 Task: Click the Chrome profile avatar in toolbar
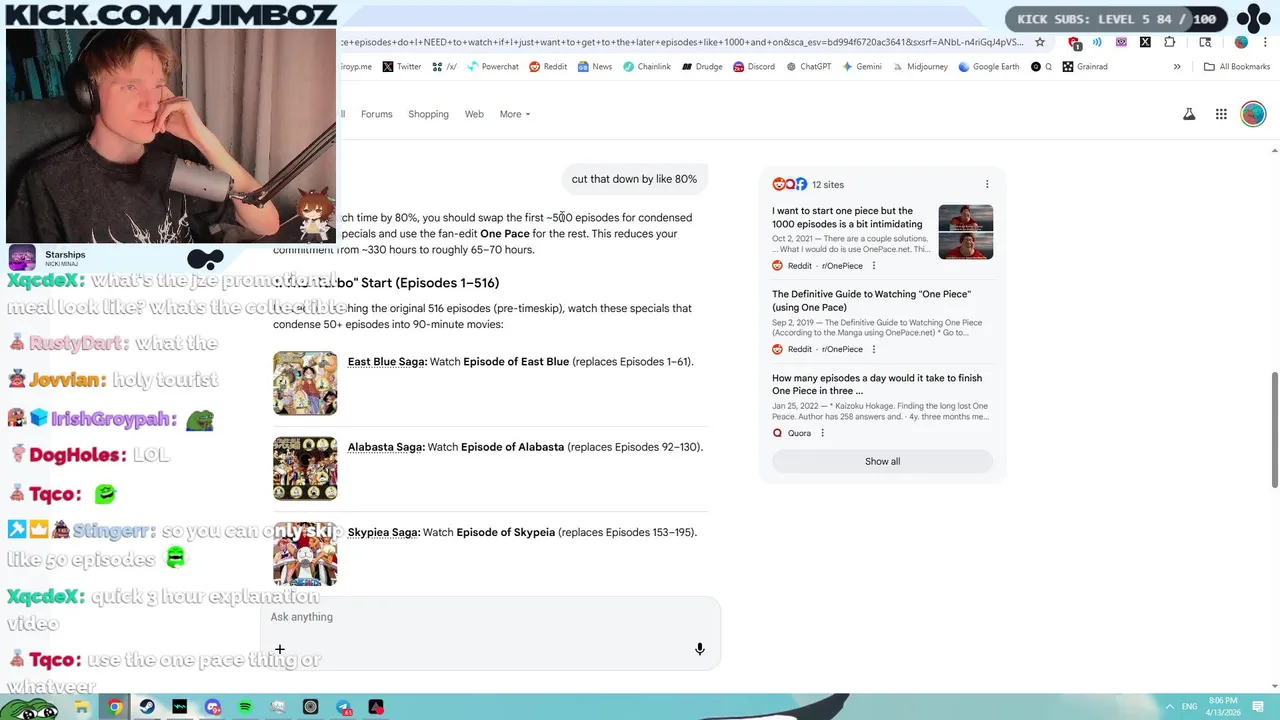[x=1241, y=42]
